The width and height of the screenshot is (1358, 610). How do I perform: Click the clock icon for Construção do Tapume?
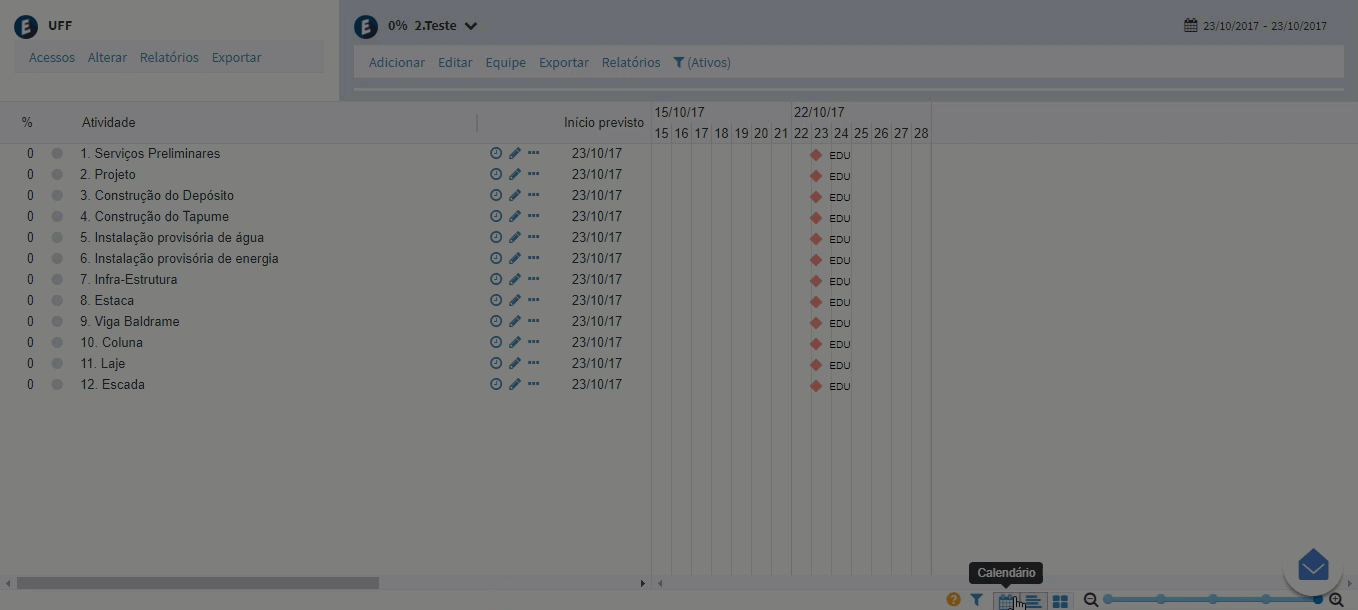[x=496, y=216]
